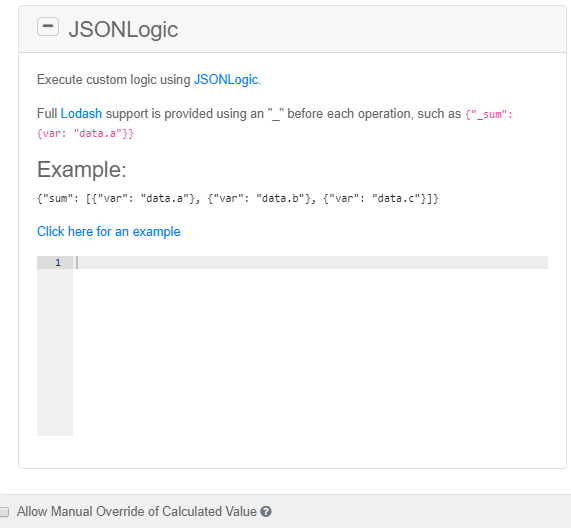Select line number 1 in the gutter
The image size is (571, 528).
pyautogui.click(x=58, y=263)
